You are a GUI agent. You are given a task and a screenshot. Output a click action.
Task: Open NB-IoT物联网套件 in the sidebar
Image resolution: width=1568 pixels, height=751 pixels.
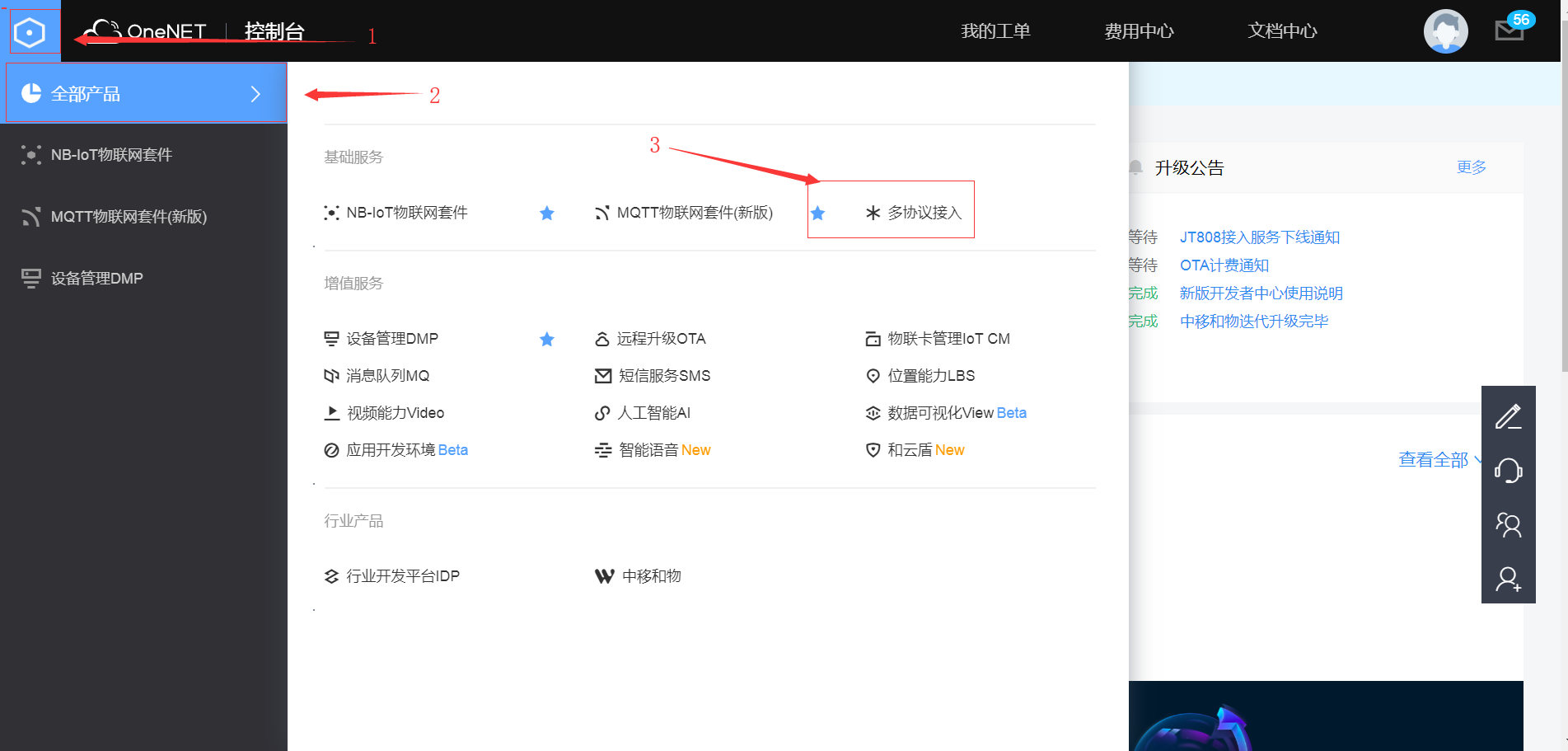(x=143, y=155)
